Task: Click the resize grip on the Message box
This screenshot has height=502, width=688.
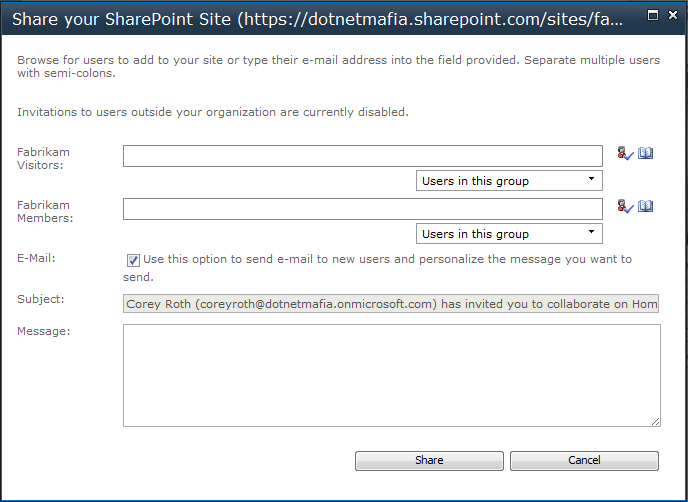Action: (656, 422)
